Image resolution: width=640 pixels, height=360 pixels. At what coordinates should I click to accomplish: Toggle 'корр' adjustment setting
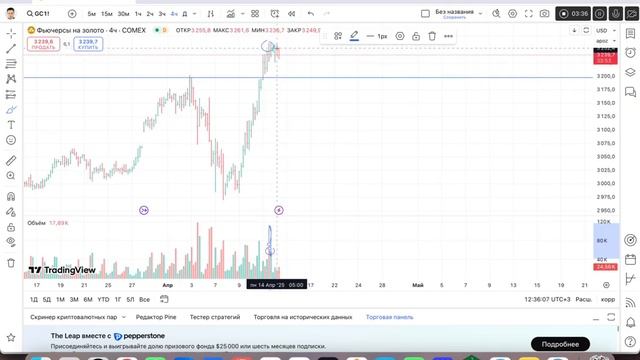[608, 300]
